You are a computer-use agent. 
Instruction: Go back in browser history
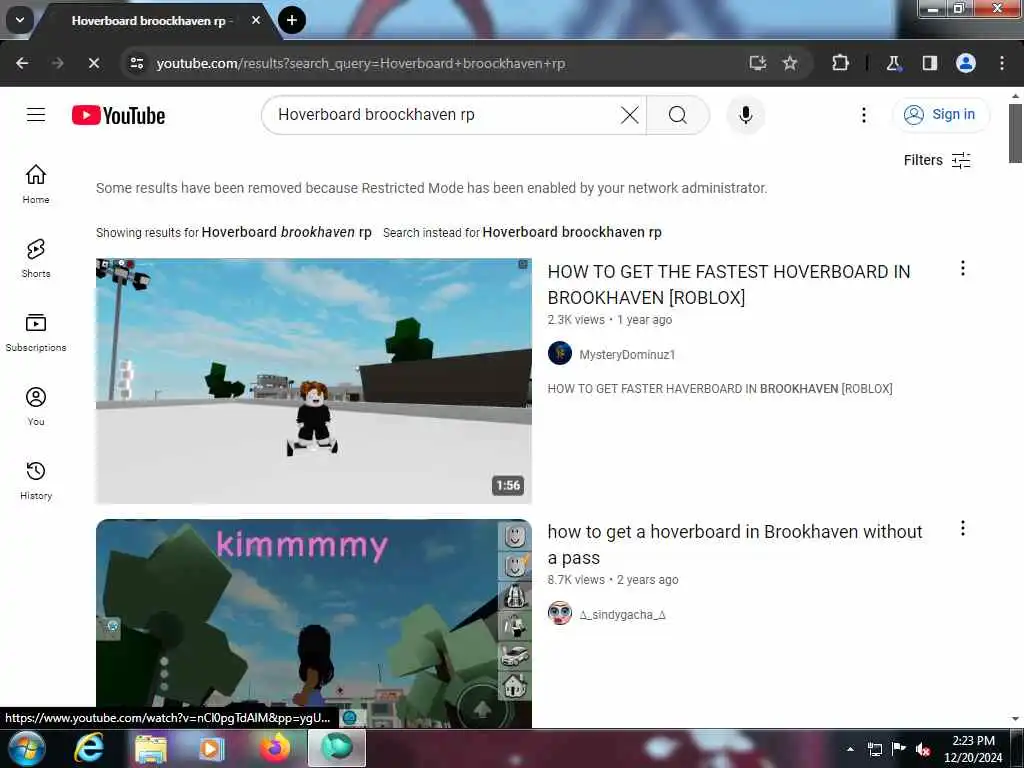pyautogui.click(x=22, y=63)
